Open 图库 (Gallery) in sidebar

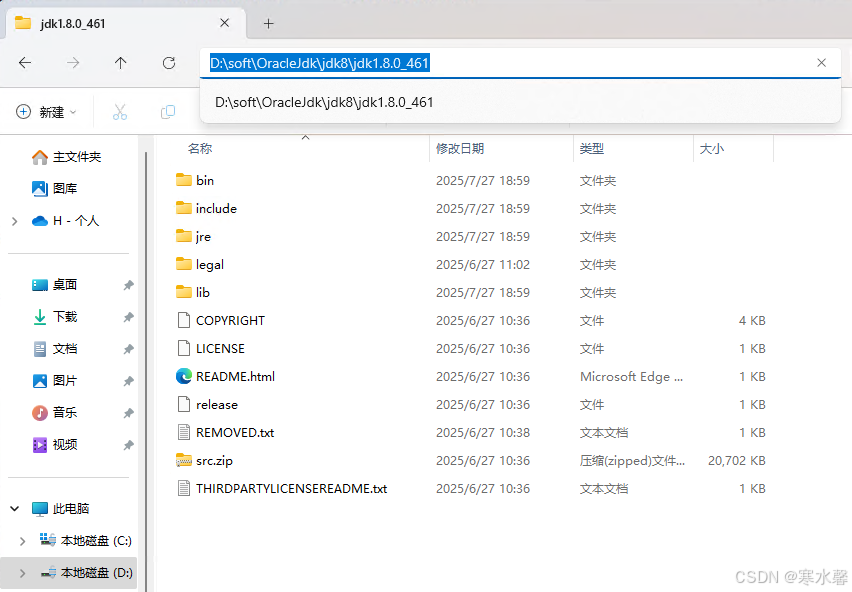tap(54, 188)
